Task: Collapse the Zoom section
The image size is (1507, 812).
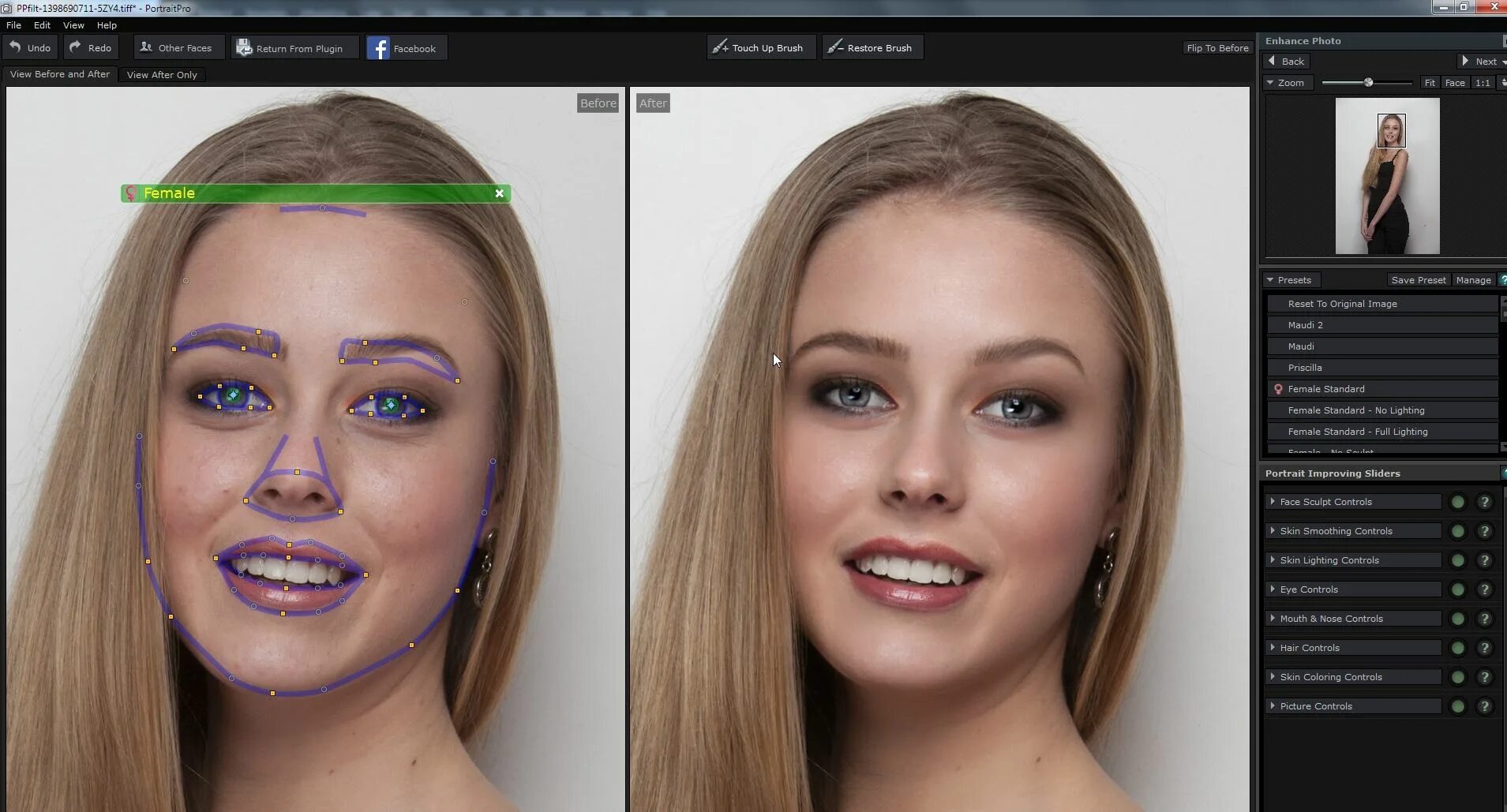Action: 1288,83
